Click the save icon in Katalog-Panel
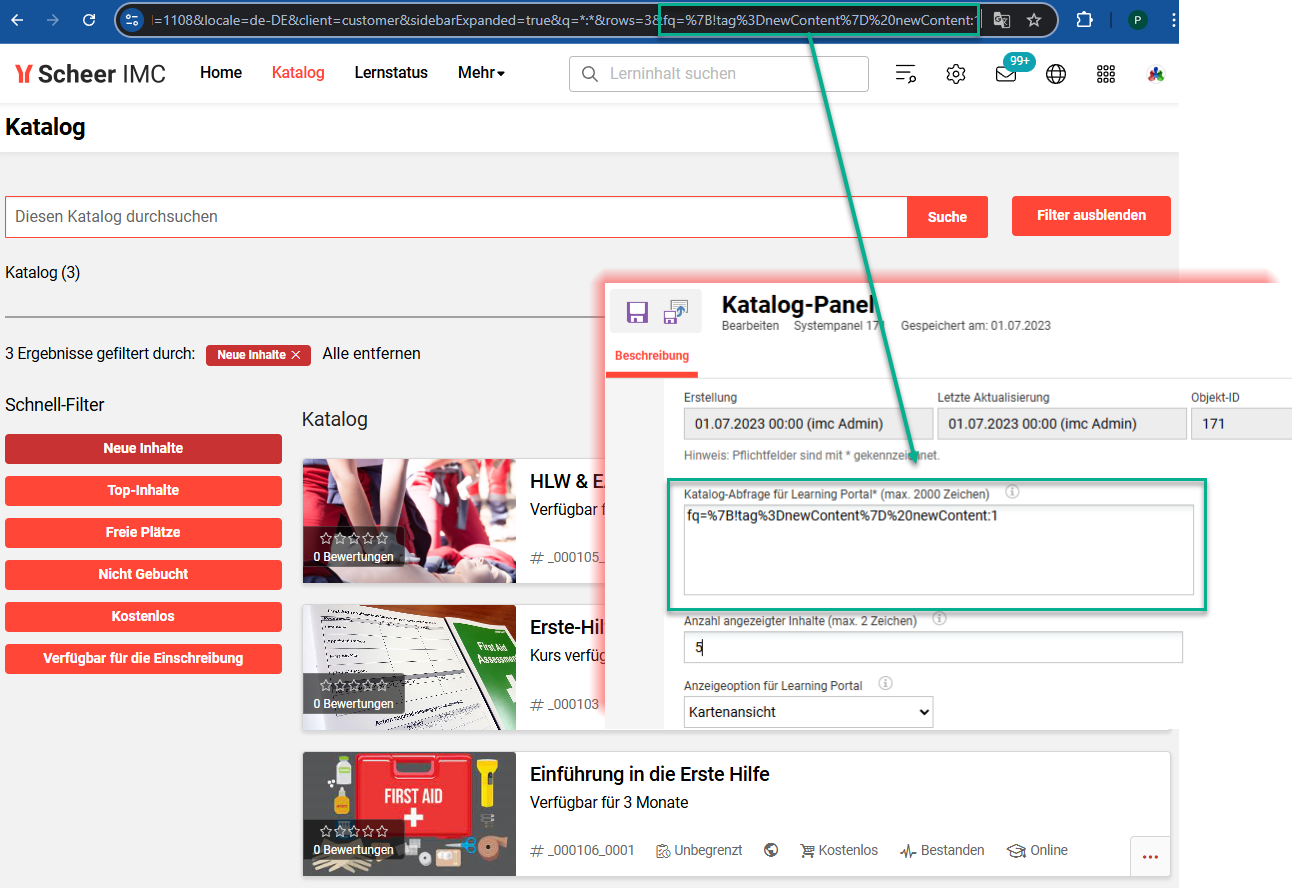 [637, 312]
